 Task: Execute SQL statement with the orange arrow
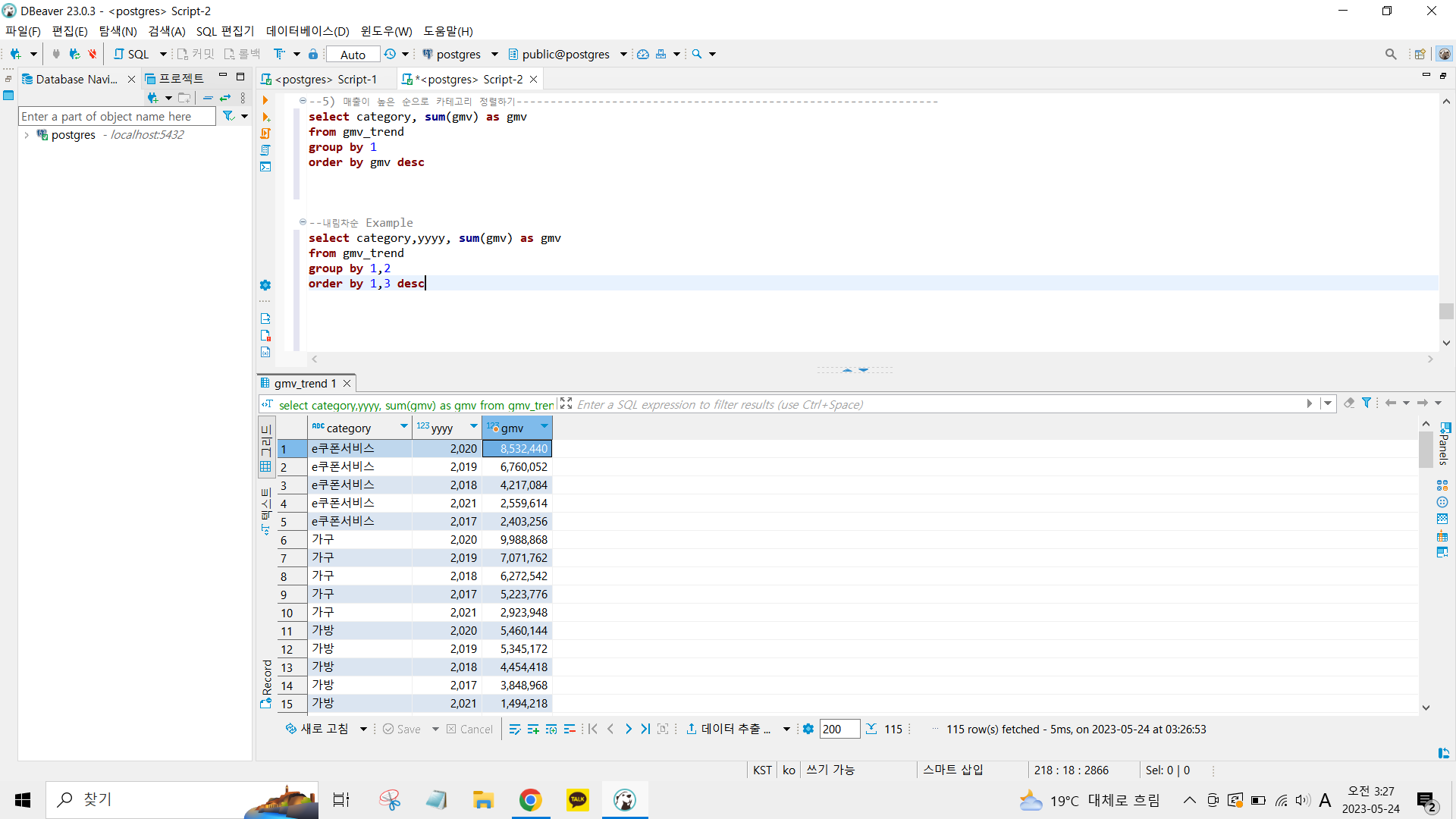[x=265, y=100]
